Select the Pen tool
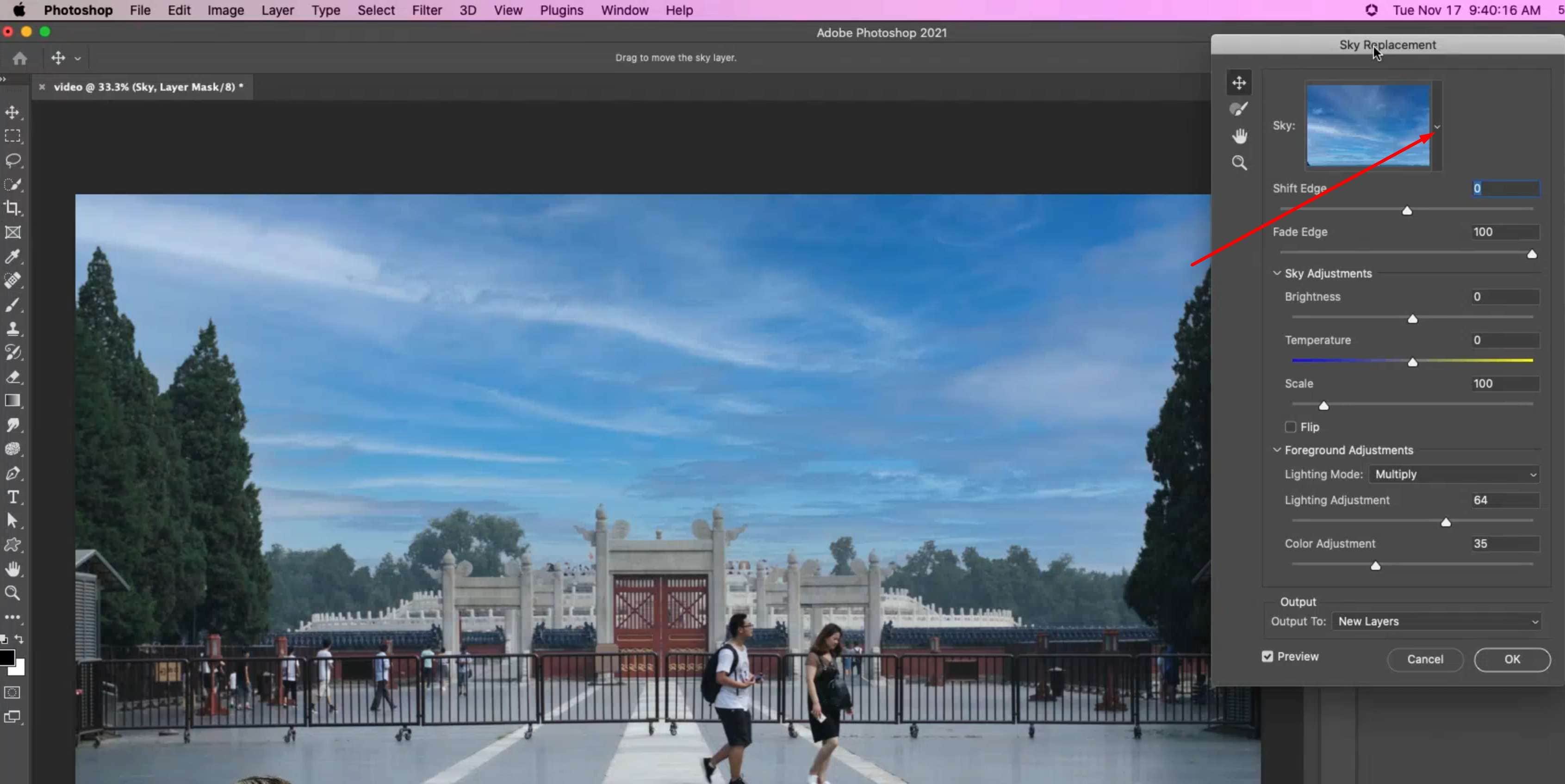Viewport: 1565px width, 784px height. pyautogui.click(x=13, y=473)
